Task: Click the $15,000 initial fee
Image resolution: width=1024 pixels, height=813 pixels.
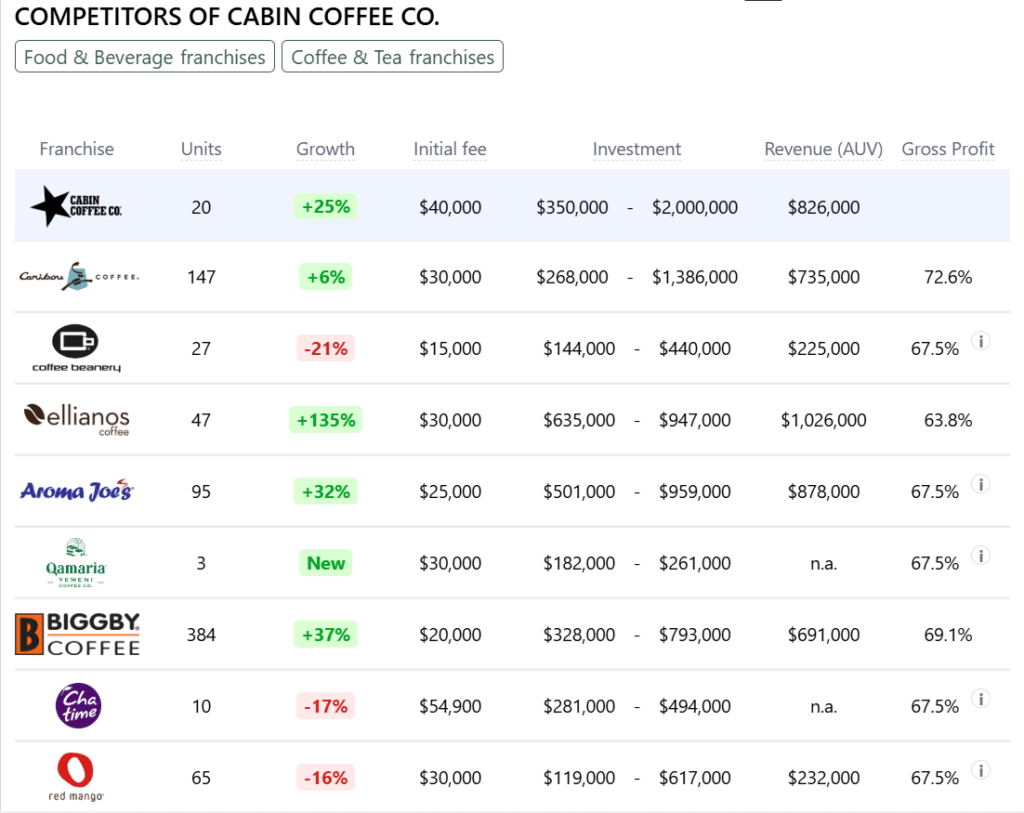Action: tap(450, 348)
